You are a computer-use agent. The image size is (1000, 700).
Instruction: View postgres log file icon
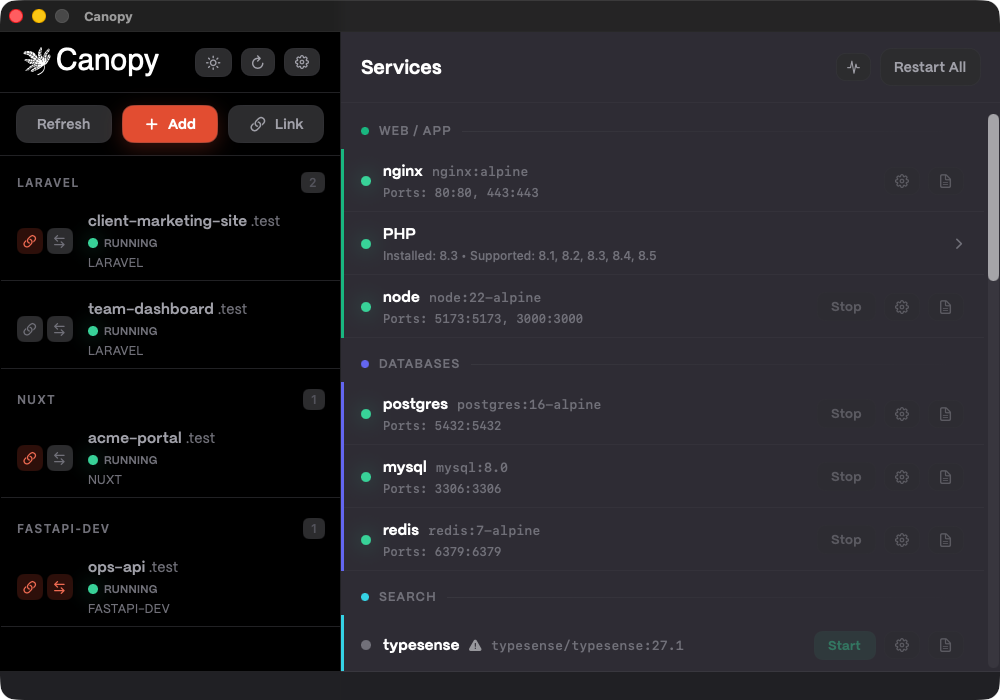pyautogui.click(x=945, y=414)
